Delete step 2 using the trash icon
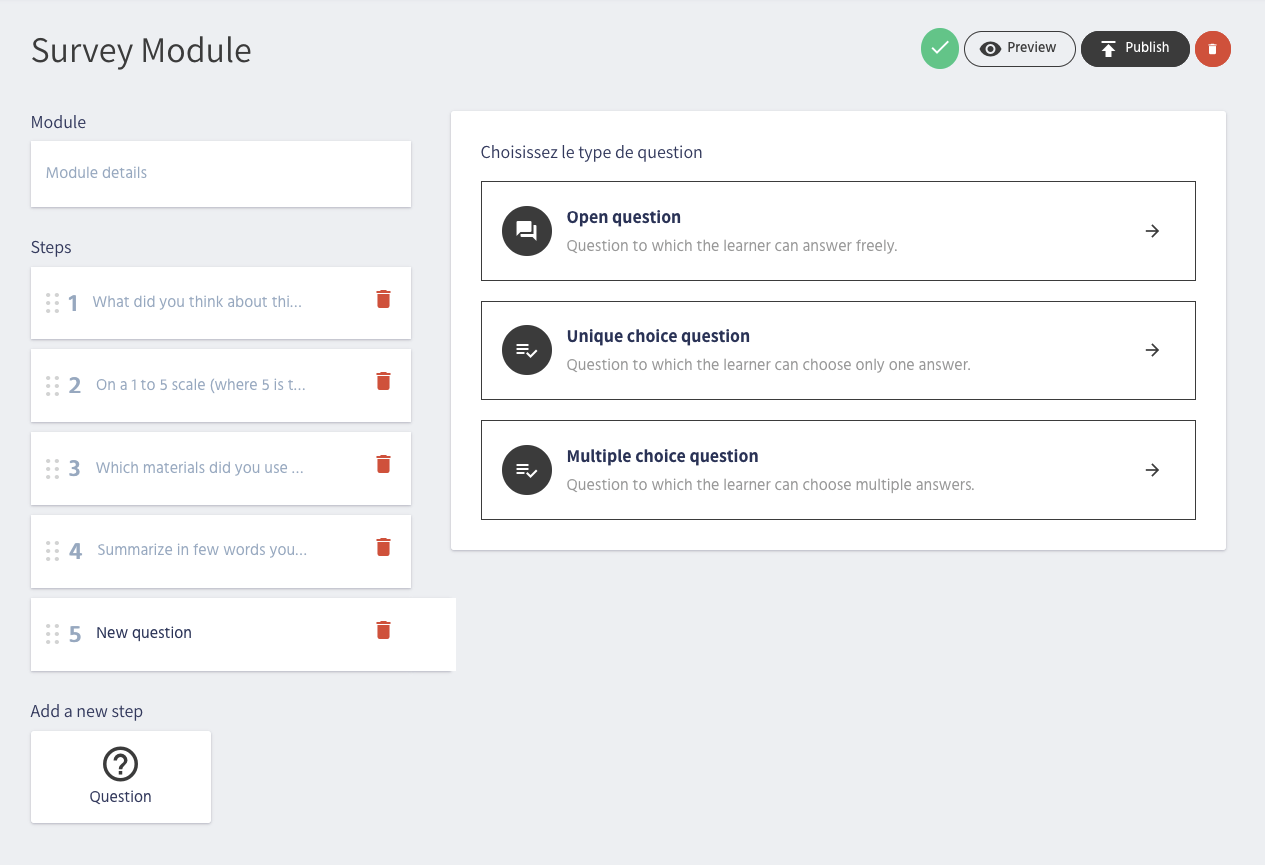Viewport: 1265px width, 865px height. 383,381
